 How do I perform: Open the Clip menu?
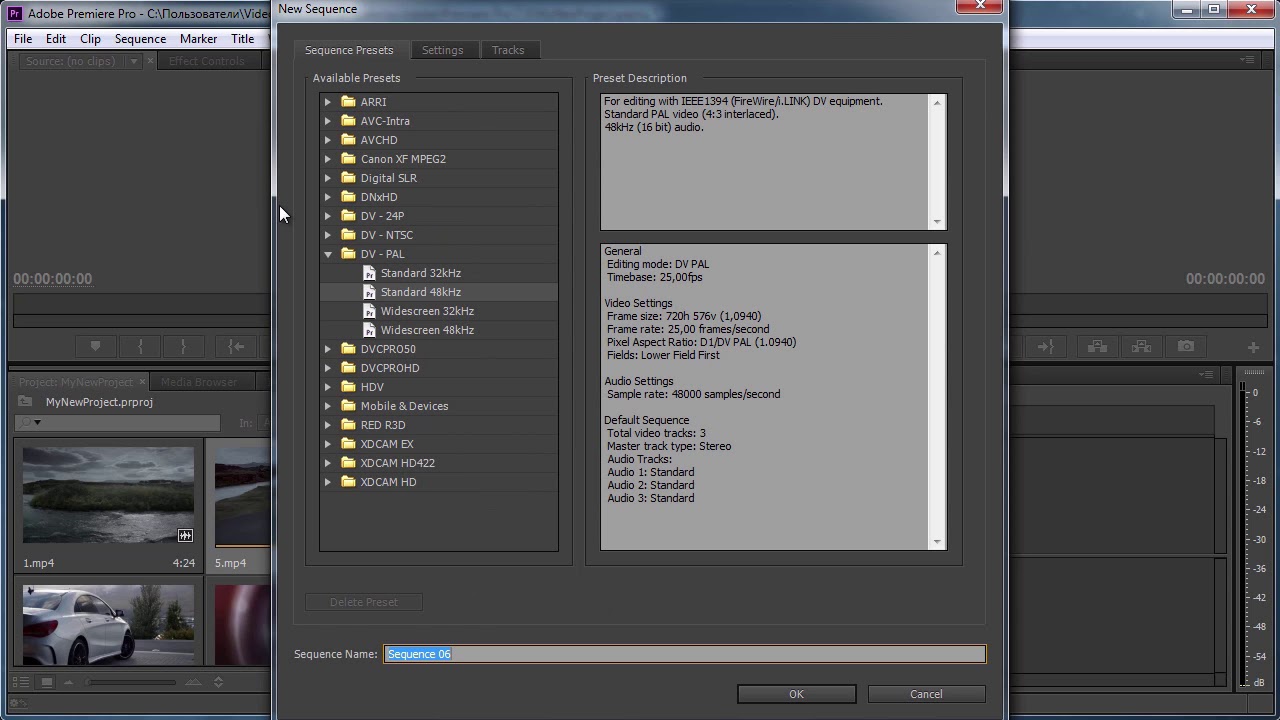click(x=90, y=39)
